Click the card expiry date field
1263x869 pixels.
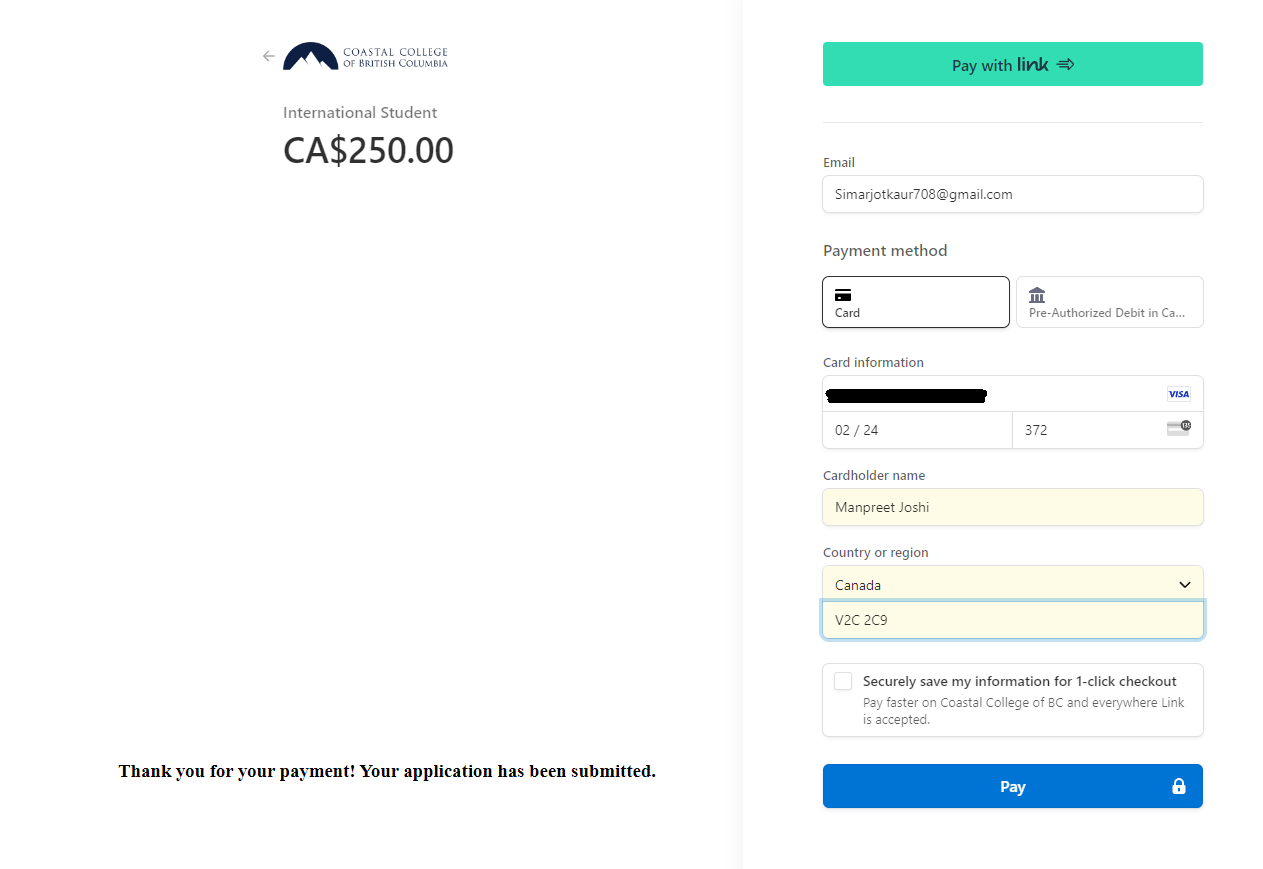(x=917, y=430)
